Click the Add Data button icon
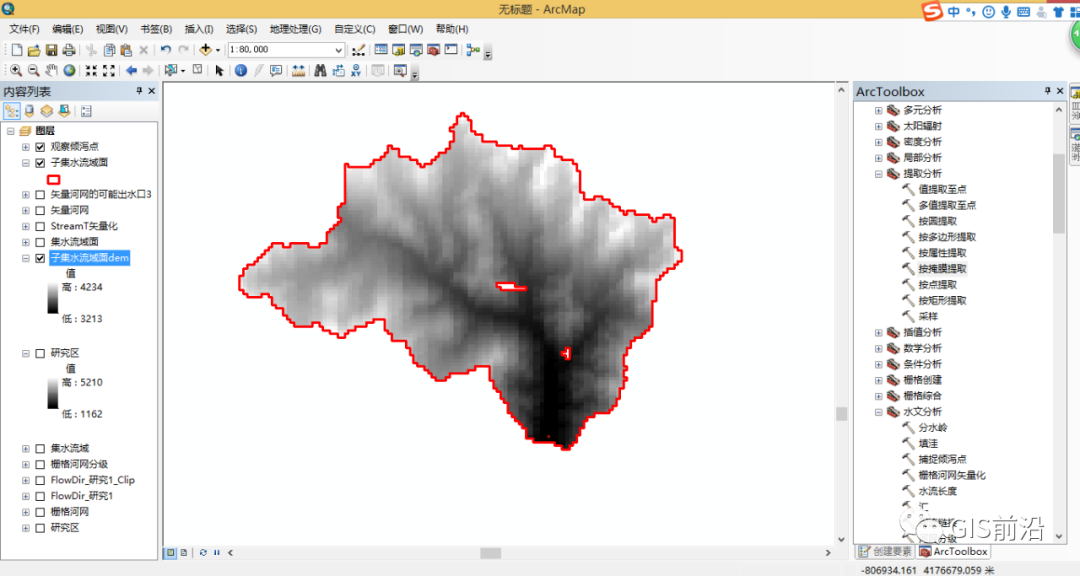This screenshot has height=576, width=1080. (205, 50)
